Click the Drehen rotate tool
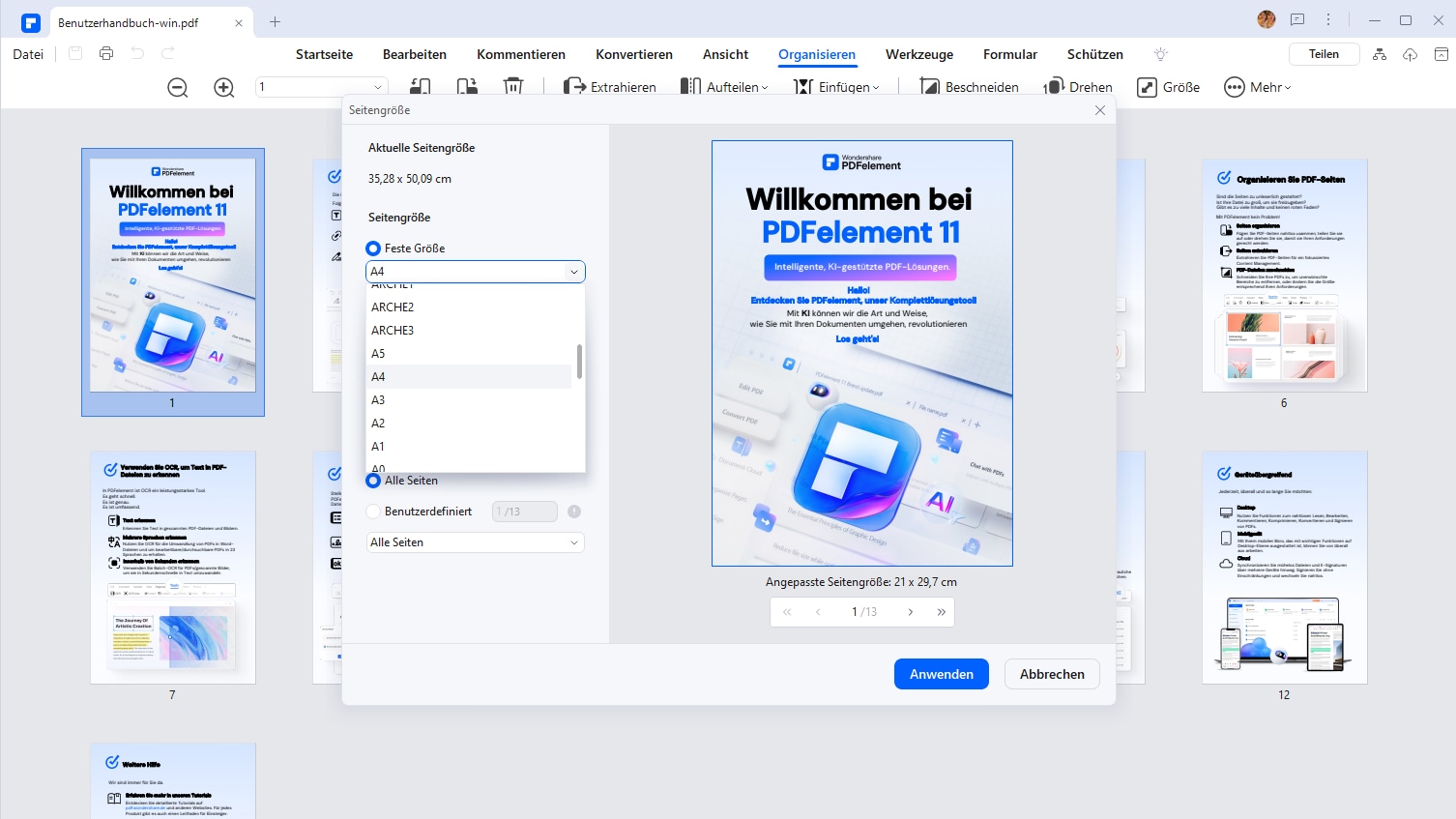Screen dimensions: 1456x819 pyautogui.click(x=1078, y=87)
